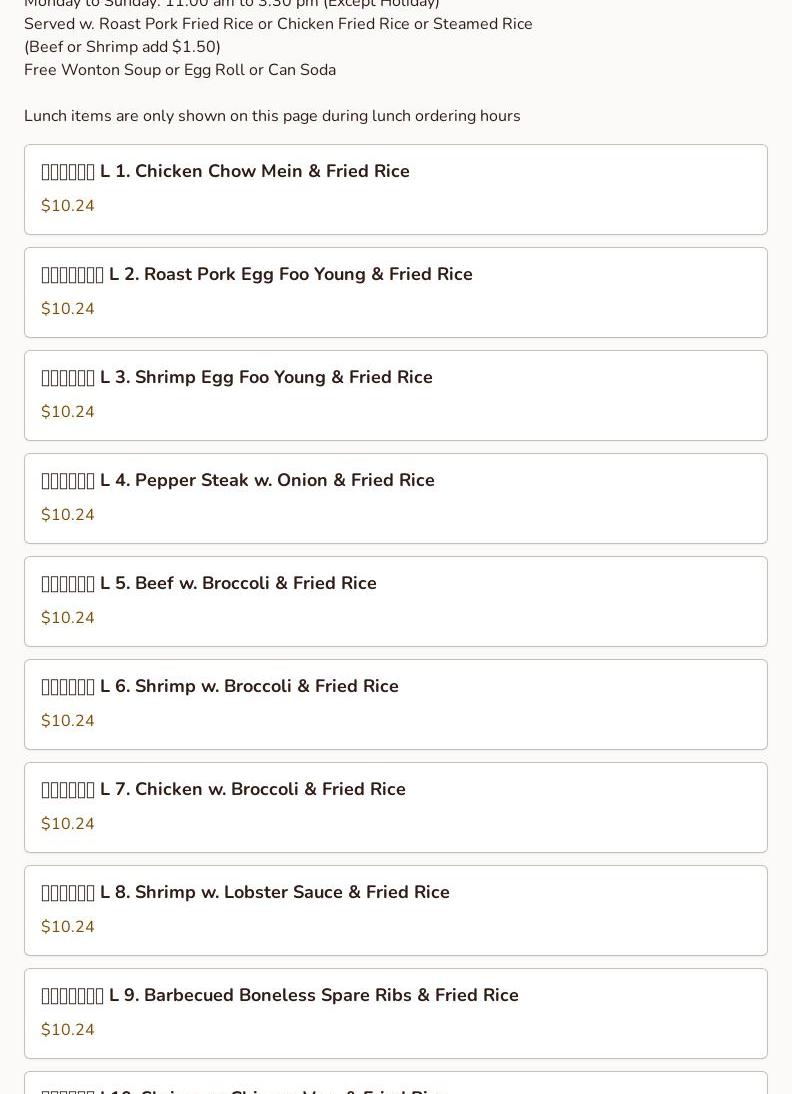This screenshot has height=1094, width=792.
Task: Select L 5. Beef w. Broccoli & Fried Rice
Action: [x=238, y=584]
